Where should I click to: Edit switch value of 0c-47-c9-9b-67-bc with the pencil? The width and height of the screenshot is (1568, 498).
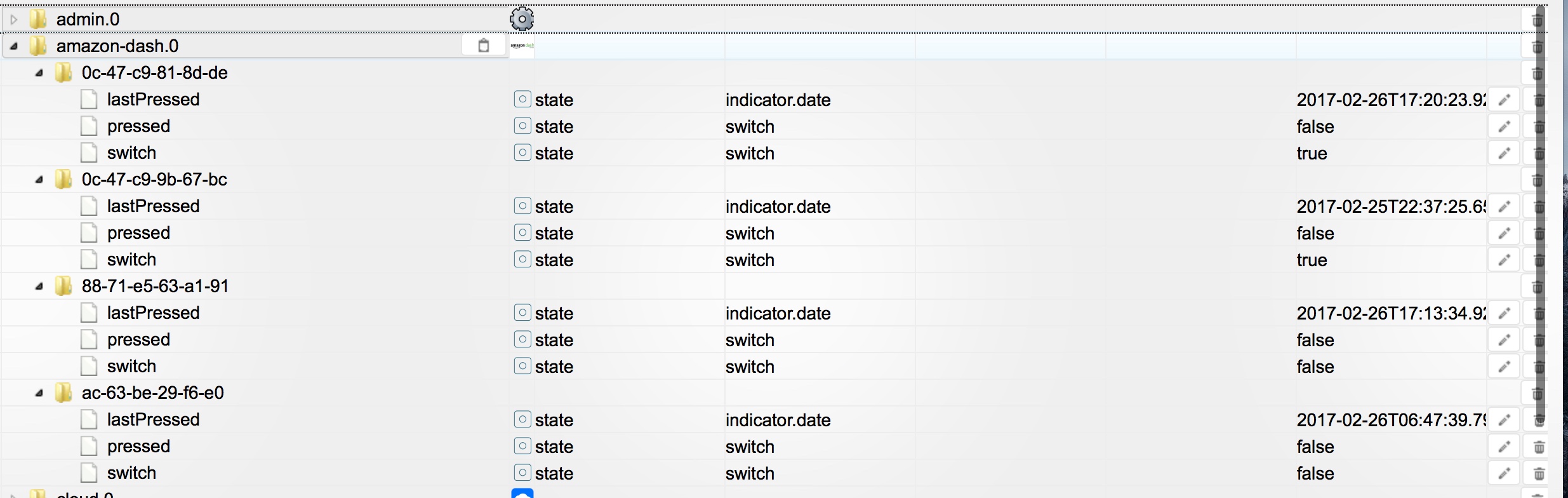(1504, 260)
